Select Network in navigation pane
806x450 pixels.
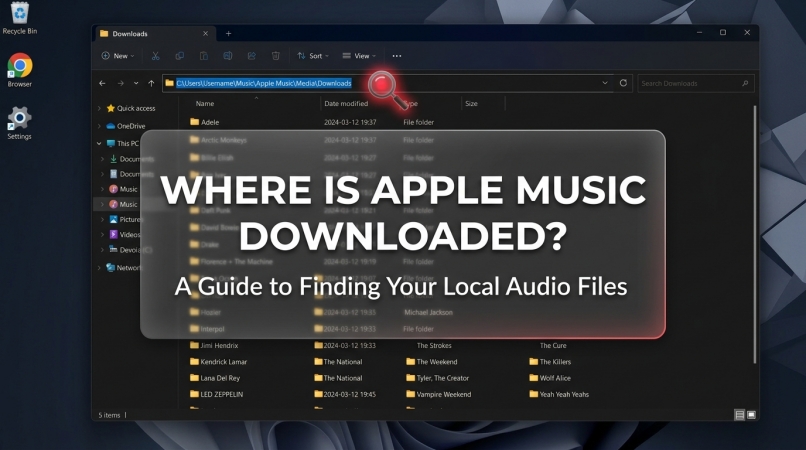pyautogui.click(x=123, y=267)
